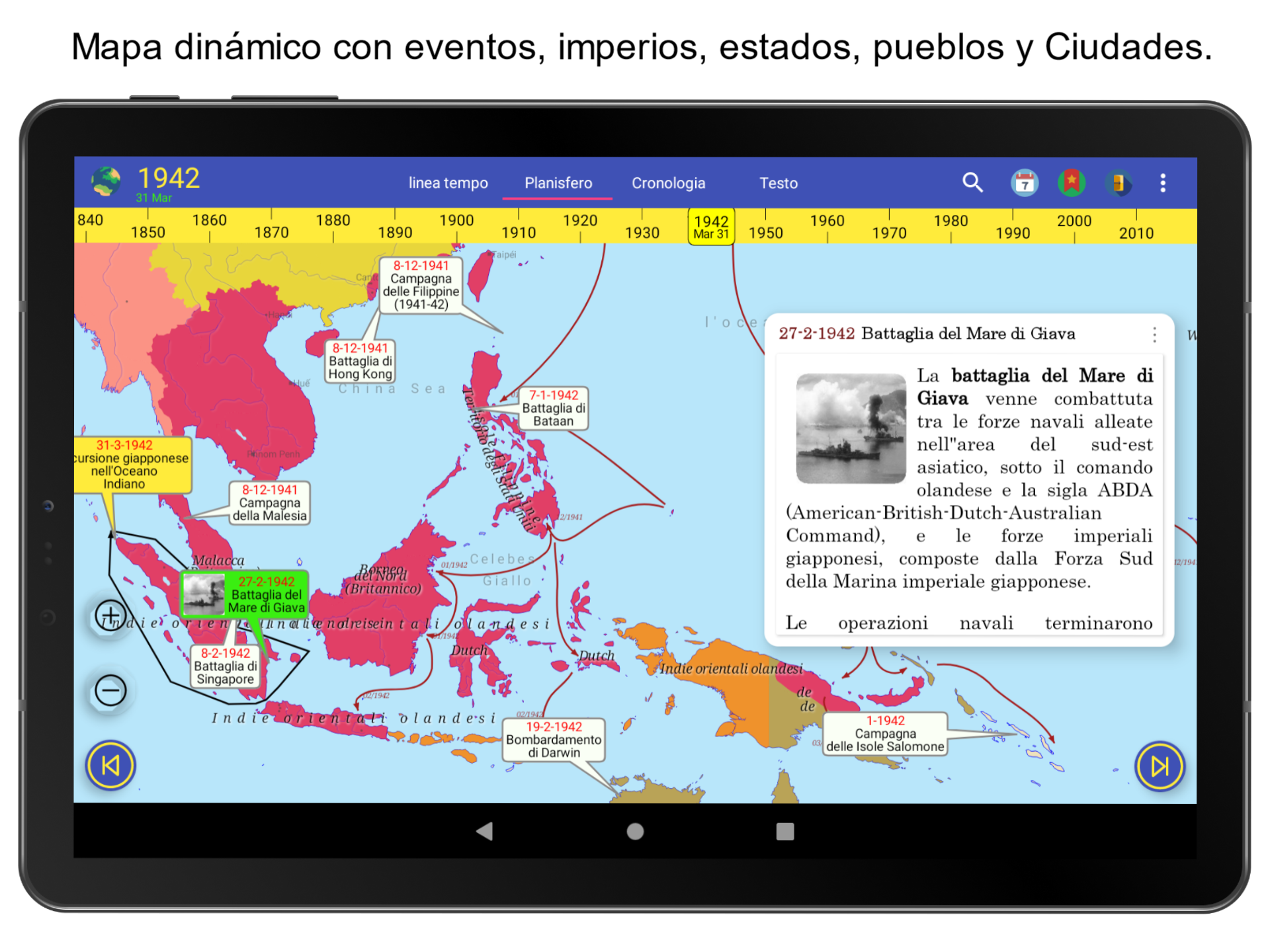
Task: Open the calendar date picker icon
Action: coord(1025,182)
